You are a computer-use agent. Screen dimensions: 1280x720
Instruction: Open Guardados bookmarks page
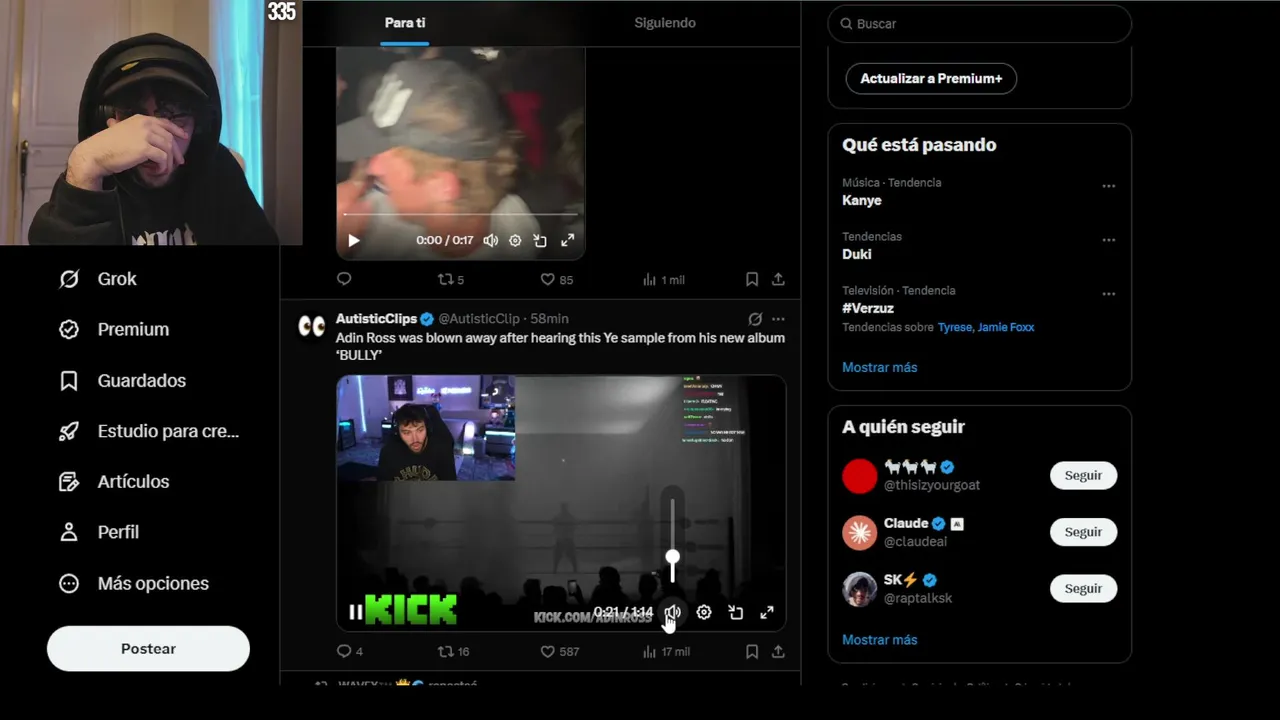point(123,380)
